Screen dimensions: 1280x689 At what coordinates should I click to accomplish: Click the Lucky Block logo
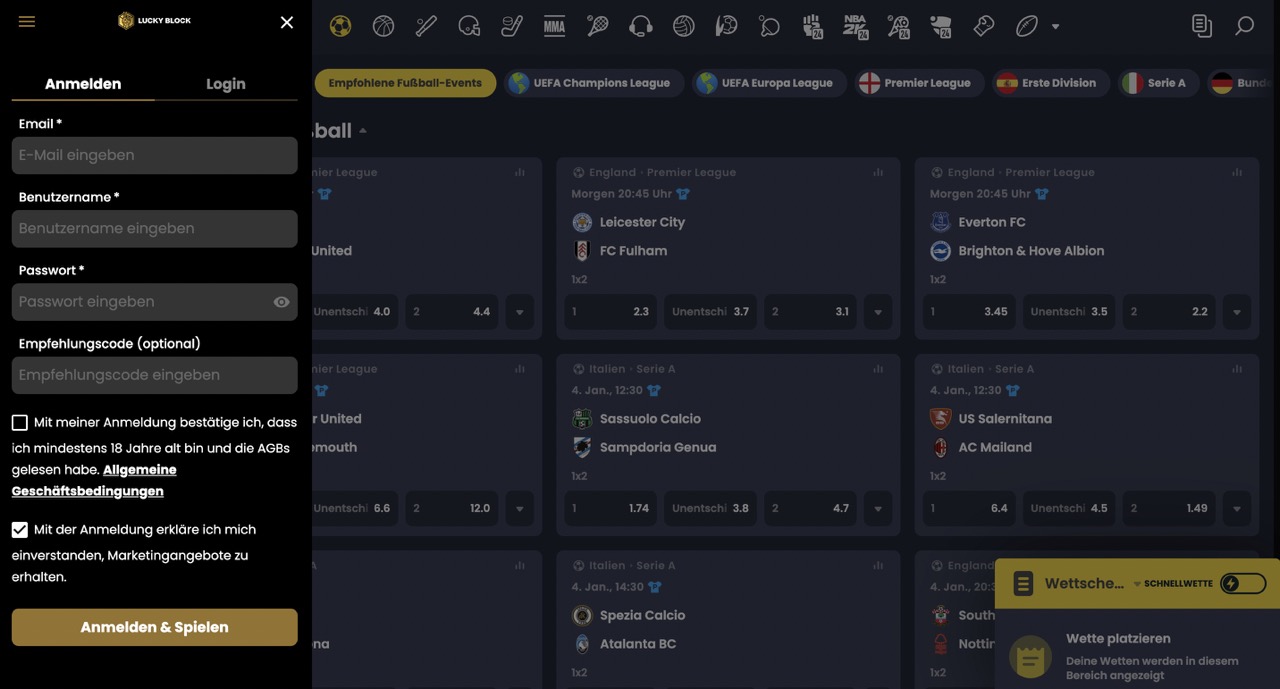point(154,21)
